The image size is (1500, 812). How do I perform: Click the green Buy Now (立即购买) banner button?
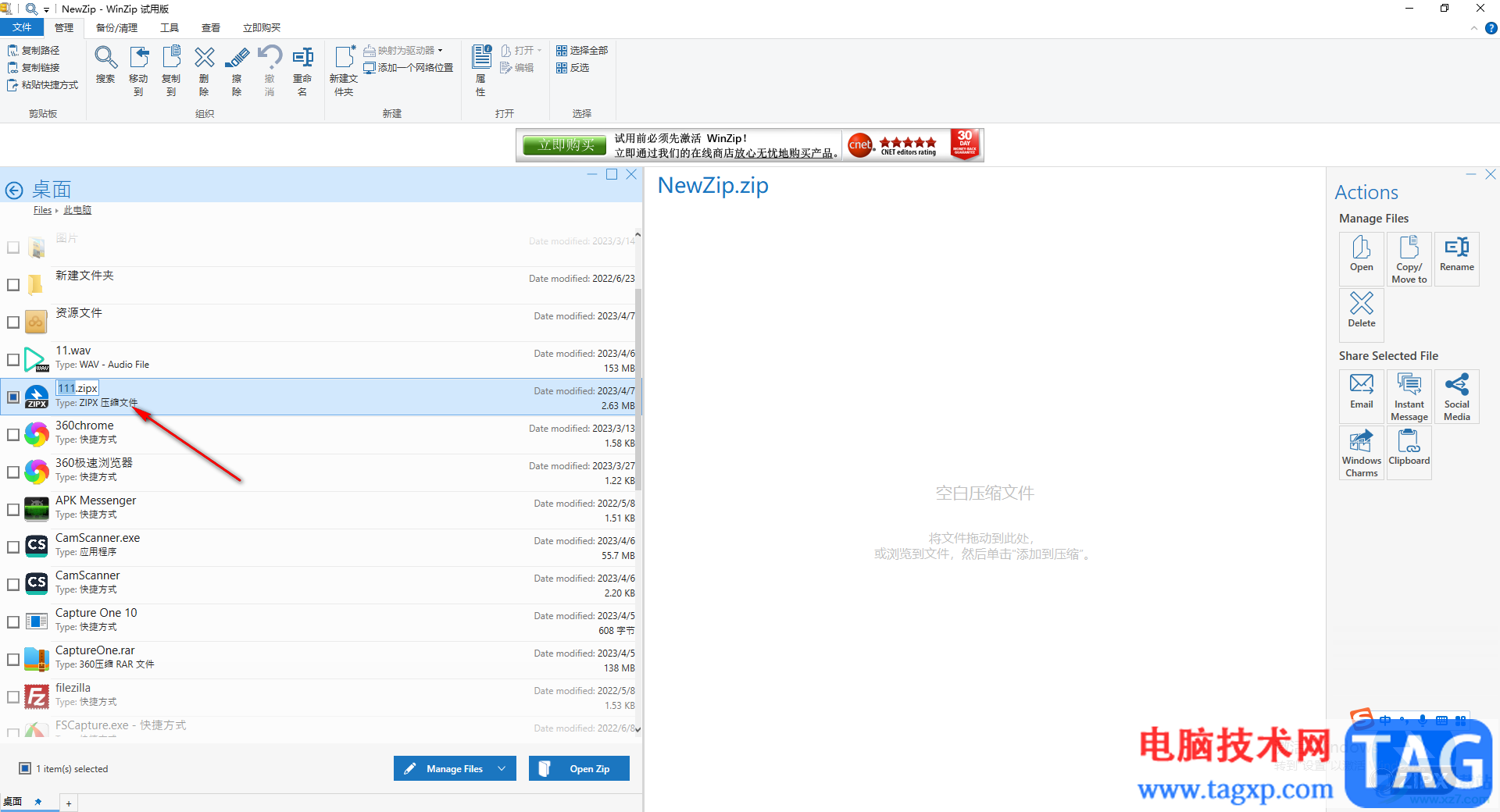[x=566, y=145]
